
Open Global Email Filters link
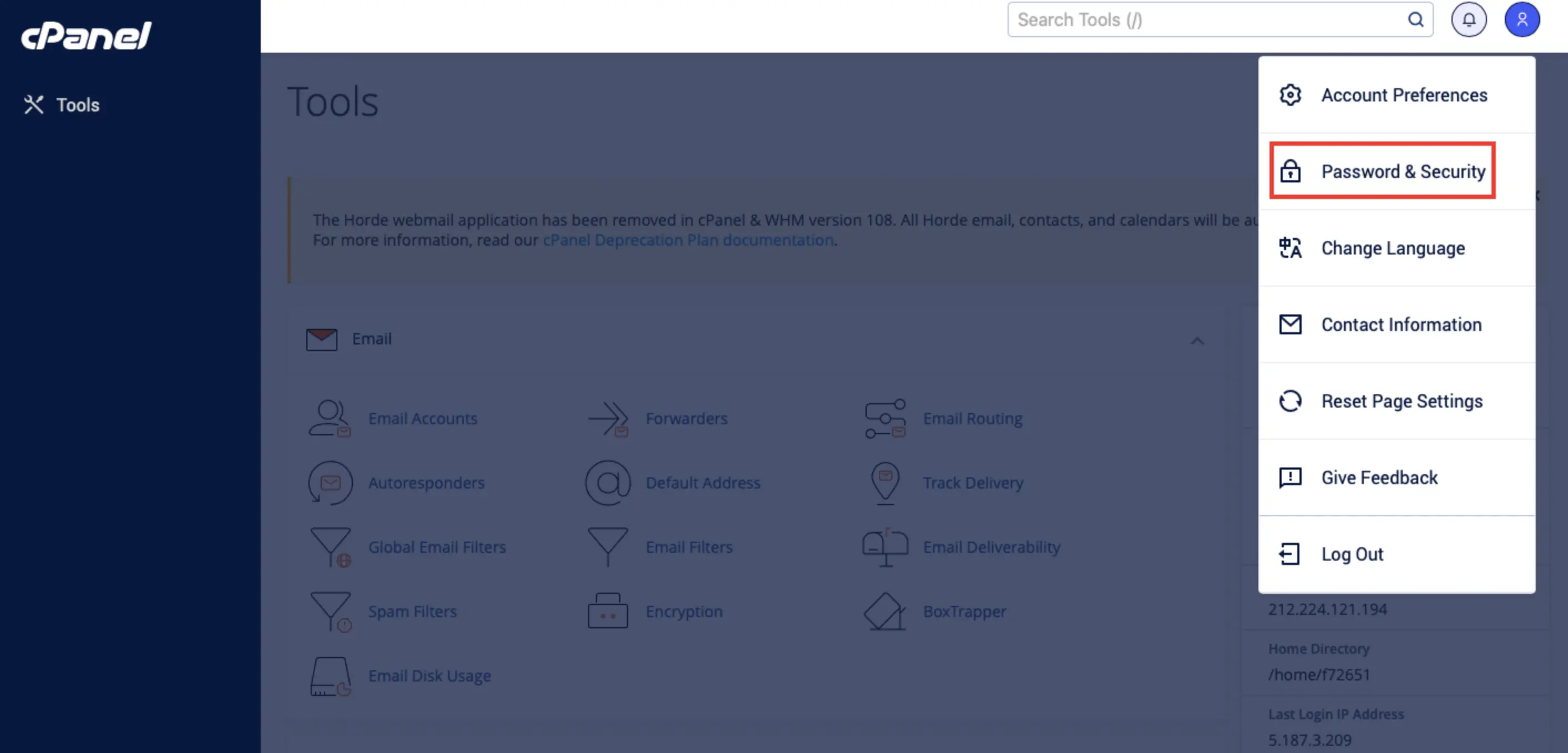437,547
